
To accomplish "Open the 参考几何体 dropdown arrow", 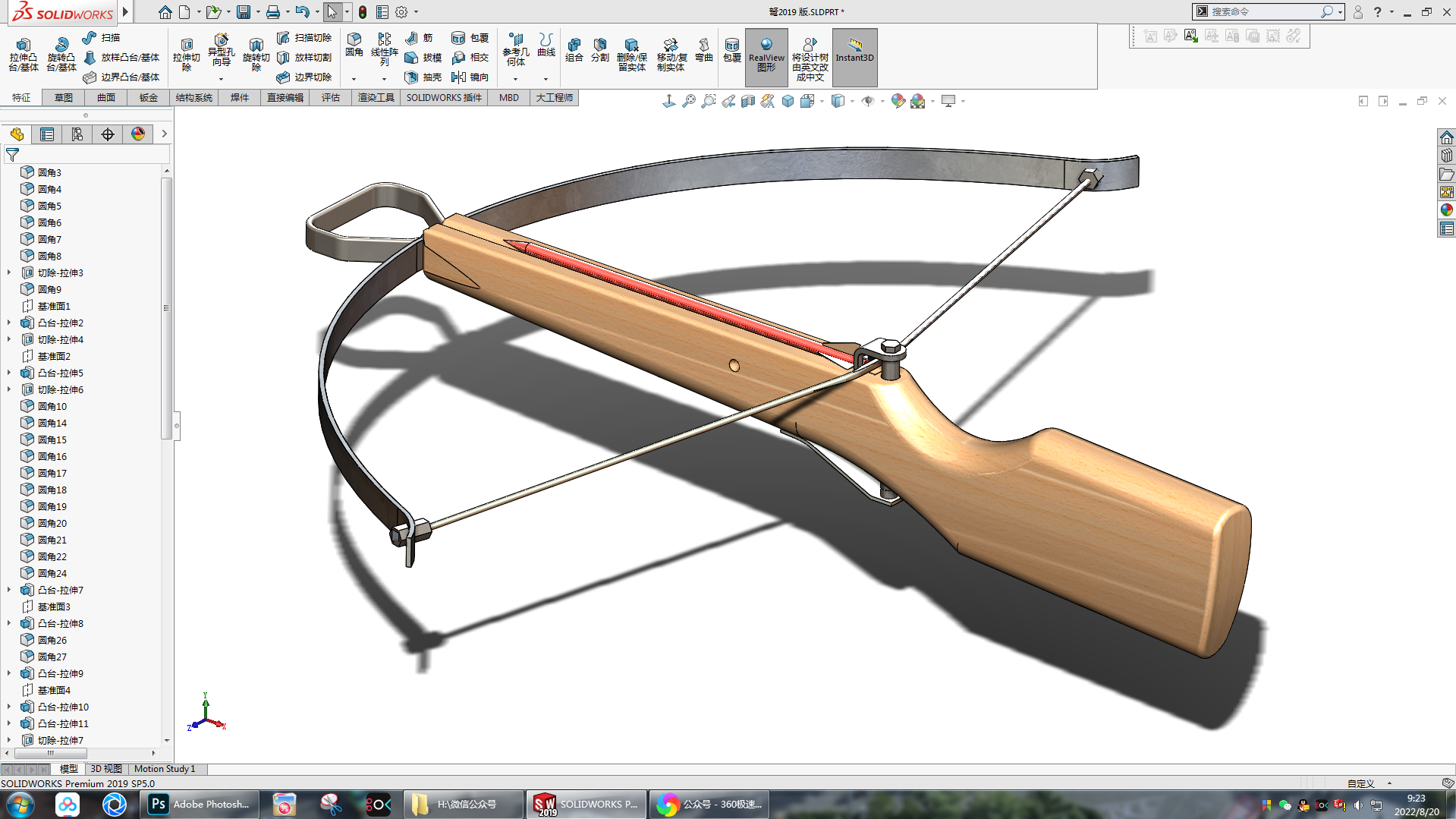I will (x=515, y=79).
